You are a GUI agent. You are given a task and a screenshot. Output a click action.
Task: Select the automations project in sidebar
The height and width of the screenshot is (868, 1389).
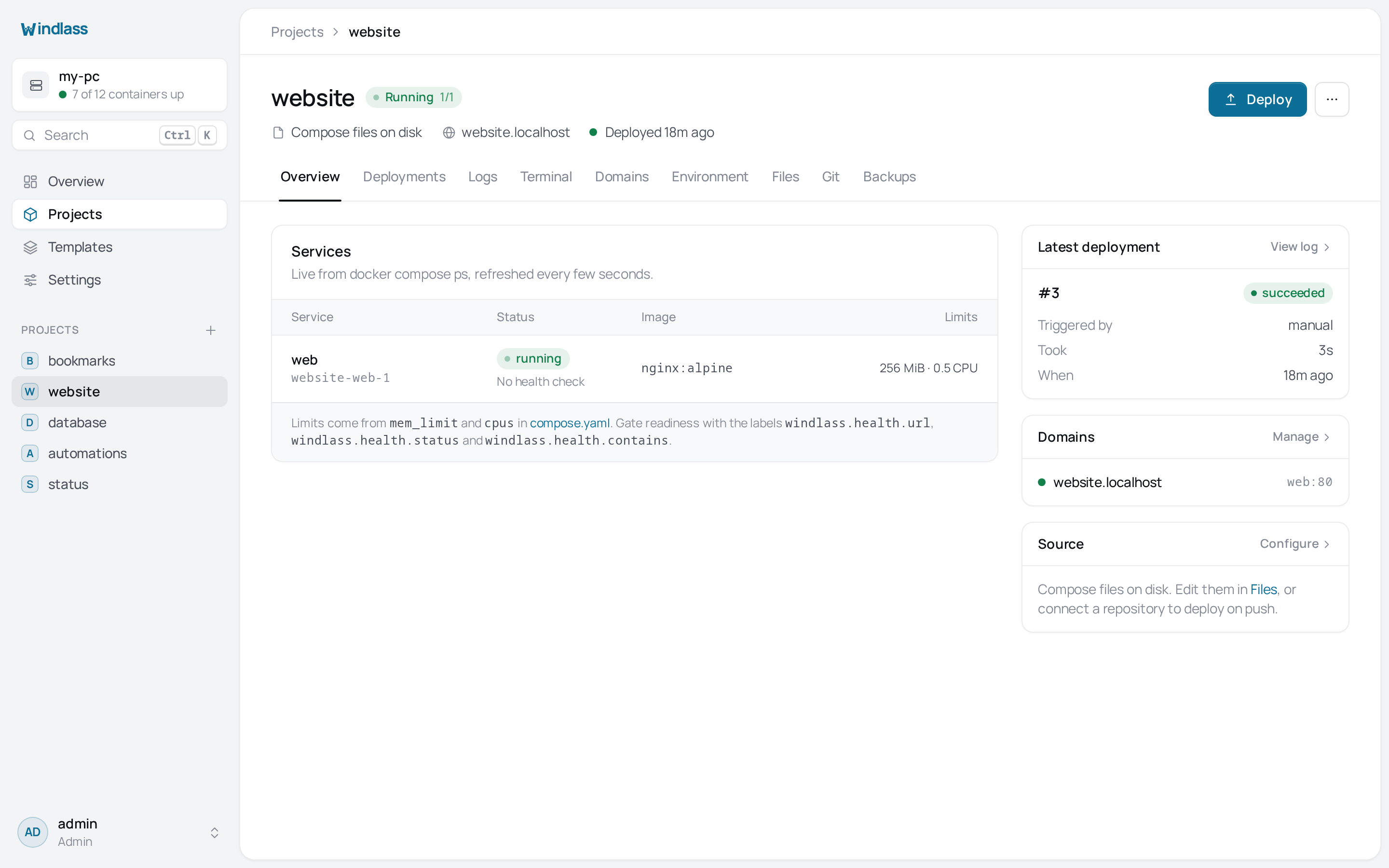click(120, 453)
